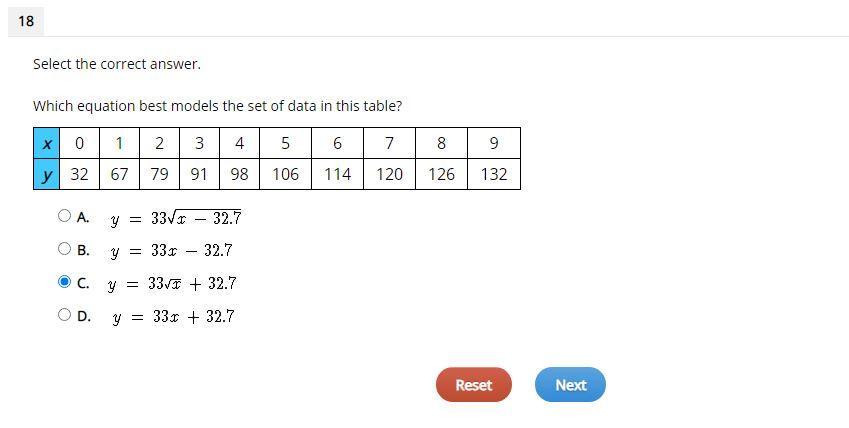Click table cell with value 32
Image resolution: width=849 pixels, height=428 pixels.
[x=80, y=174]
